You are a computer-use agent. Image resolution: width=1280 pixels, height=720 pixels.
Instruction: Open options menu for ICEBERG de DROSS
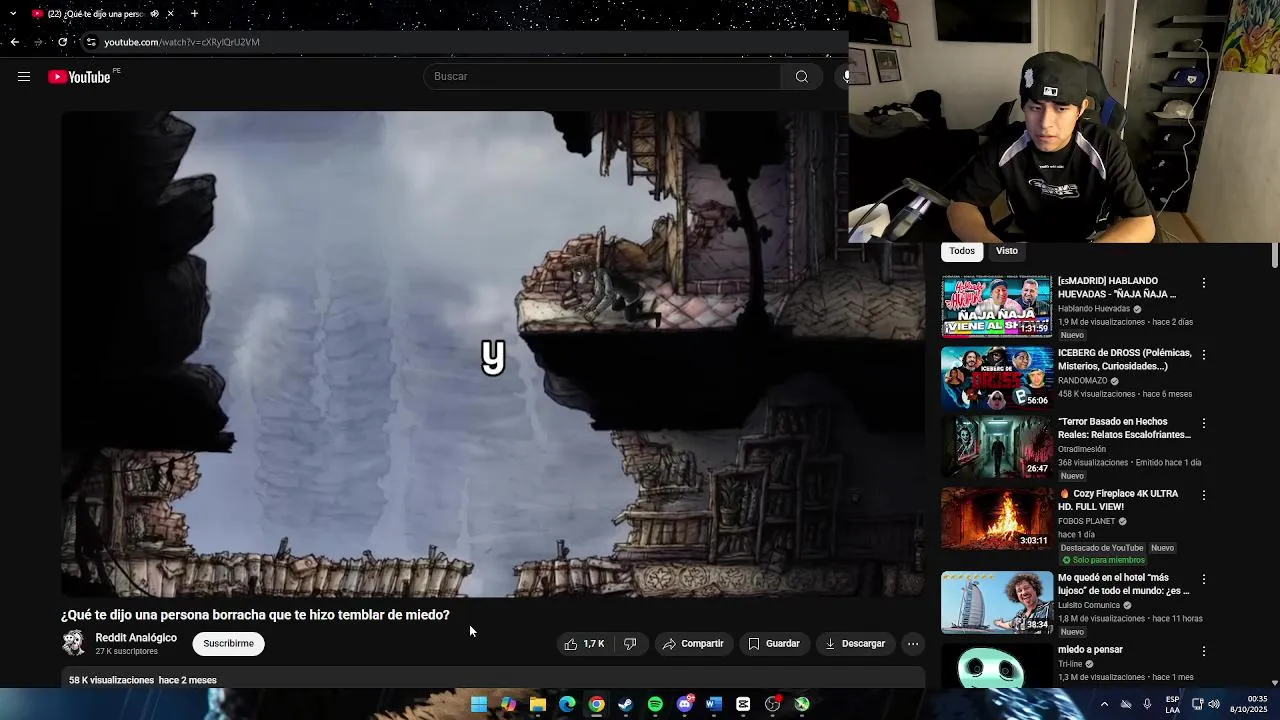[x=1204, y=355]
